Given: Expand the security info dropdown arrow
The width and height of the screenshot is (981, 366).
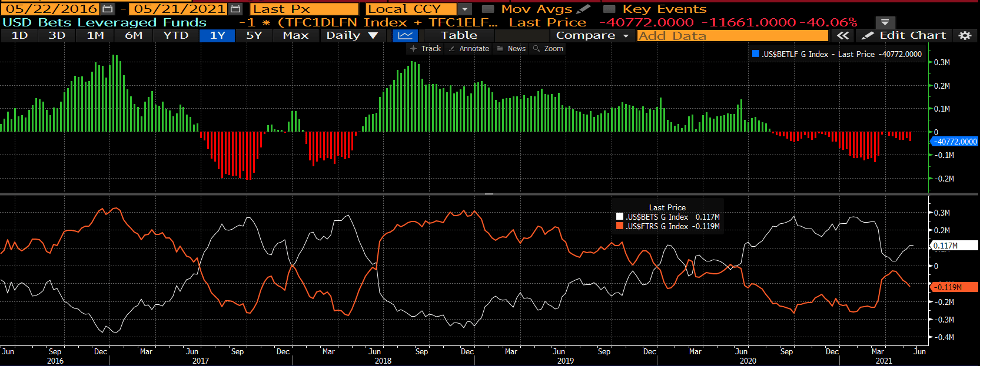Looking at the screenshot, I should [886, 23].
